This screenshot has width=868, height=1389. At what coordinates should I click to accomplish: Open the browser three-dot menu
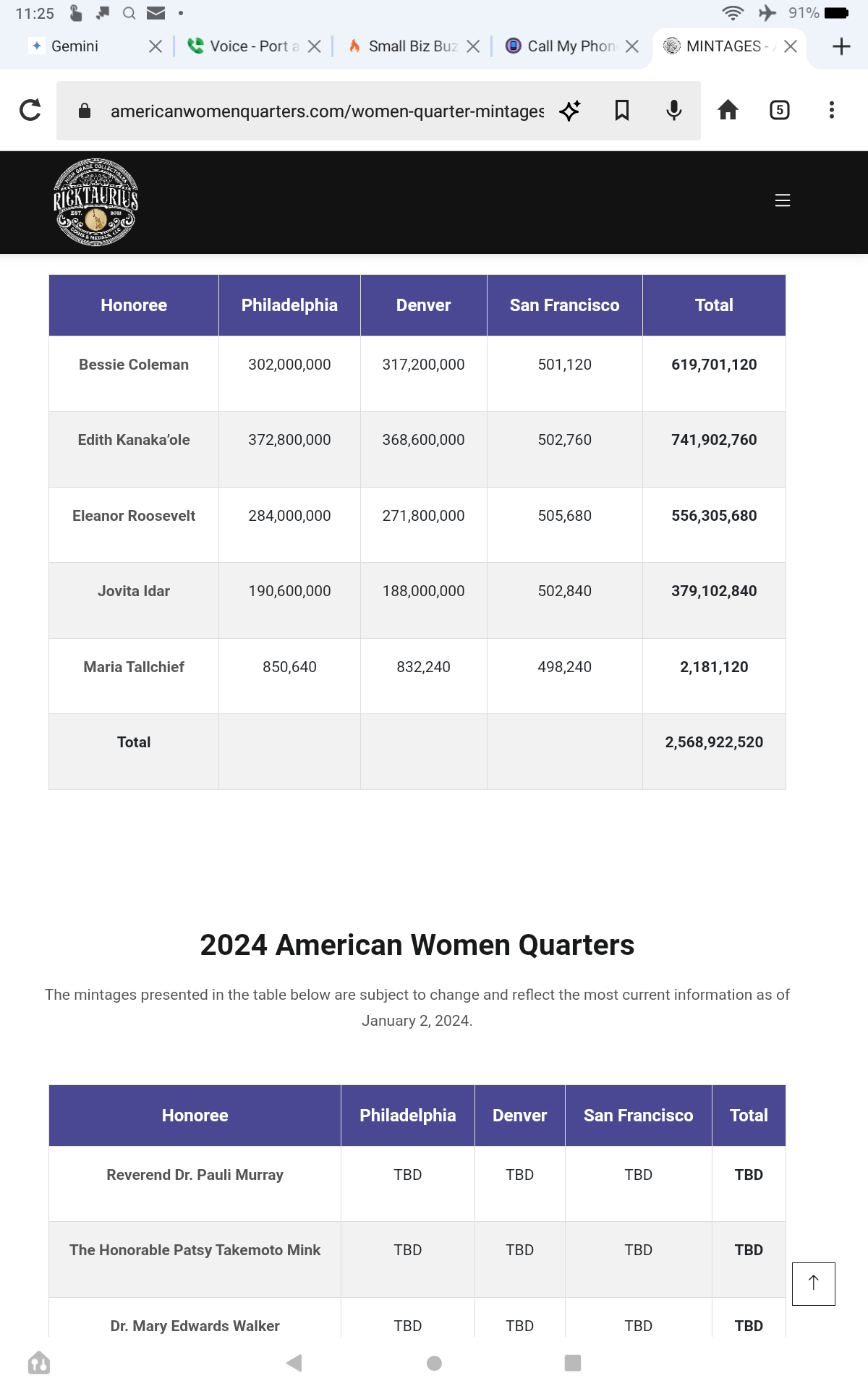tap(831, 110)
